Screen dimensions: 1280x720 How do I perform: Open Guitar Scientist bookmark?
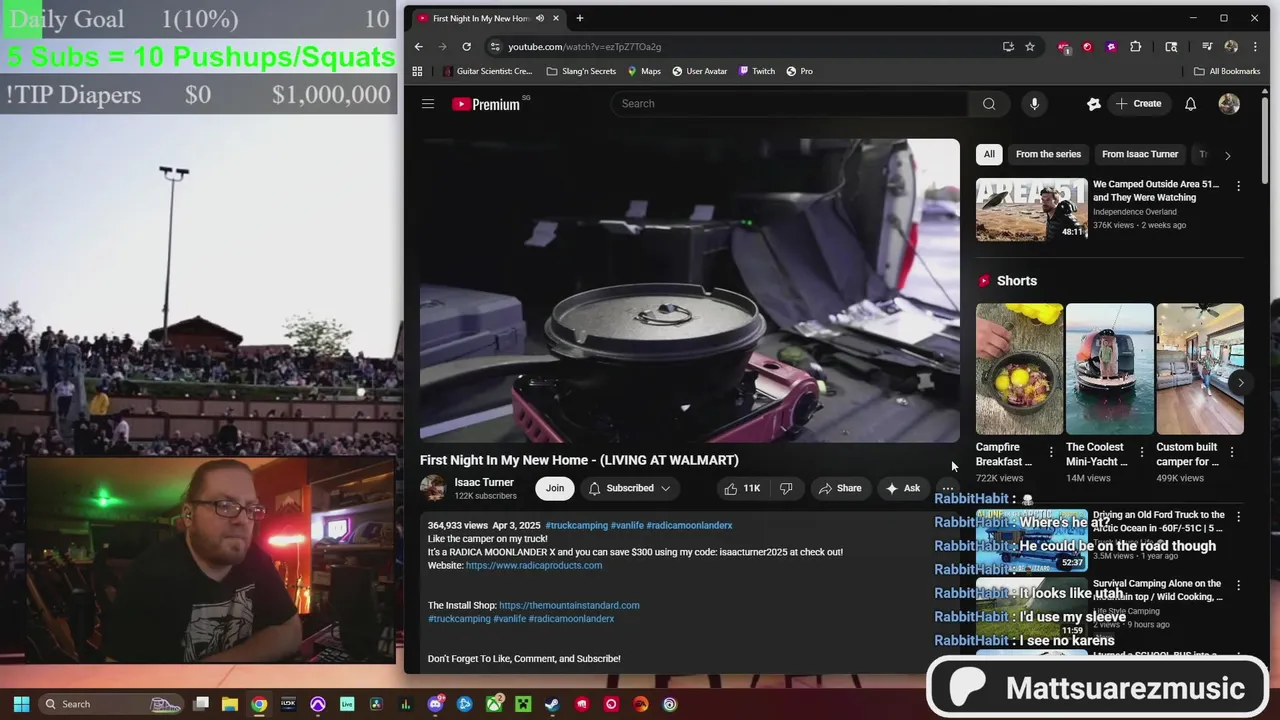click(487, 71)
